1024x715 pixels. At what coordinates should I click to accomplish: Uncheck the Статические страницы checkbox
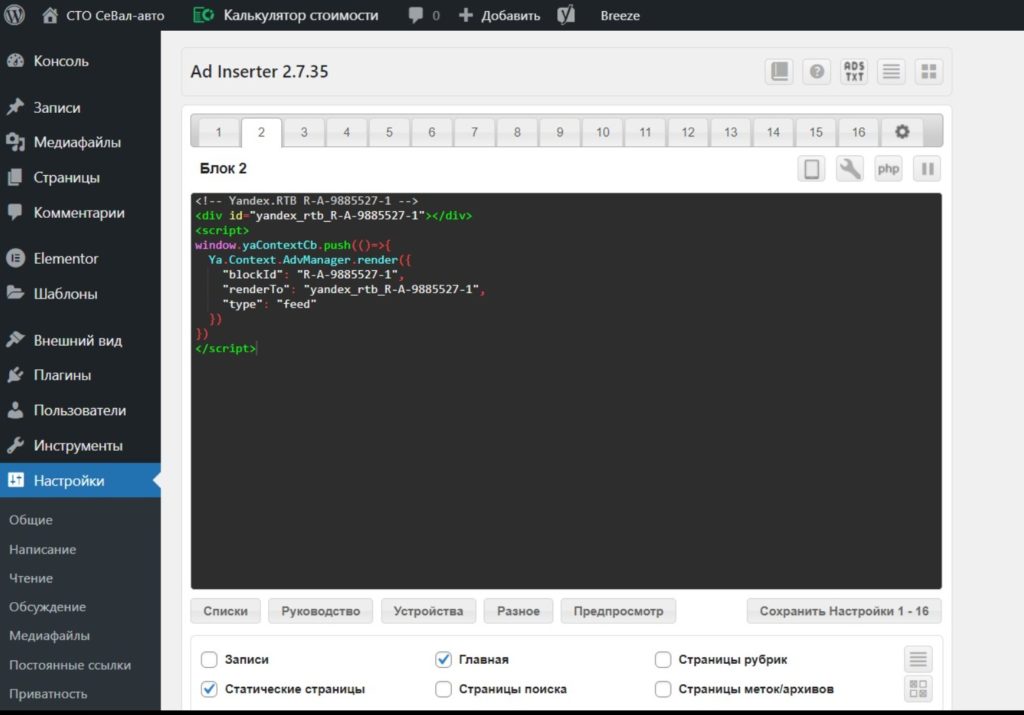[x=209, y=689]
